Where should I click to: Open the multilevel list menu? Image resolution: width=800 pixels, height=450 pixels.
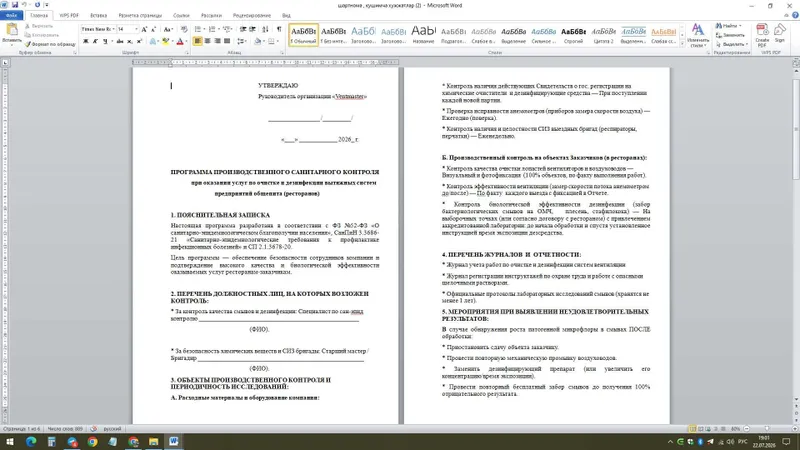228,30
